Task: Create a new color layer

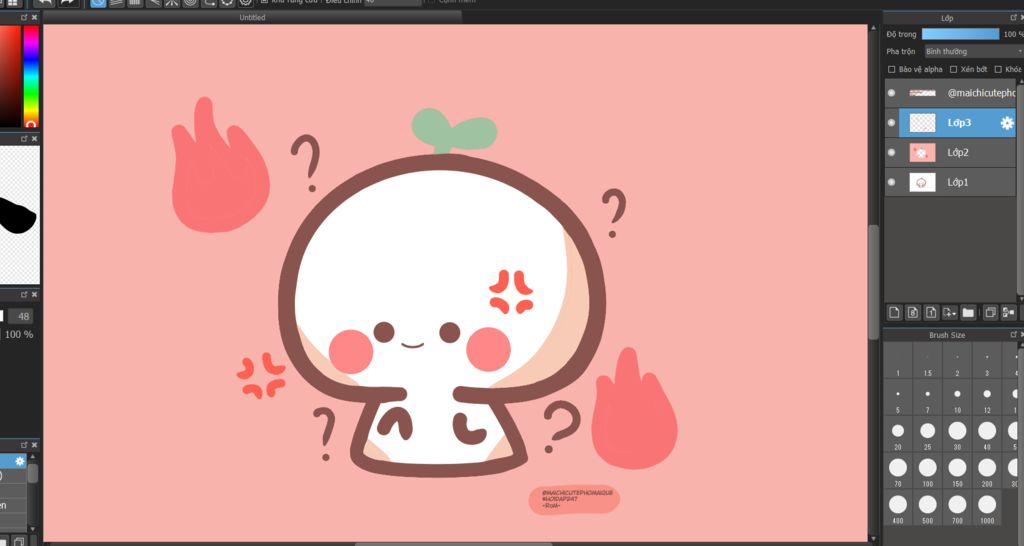Action: 894,313
